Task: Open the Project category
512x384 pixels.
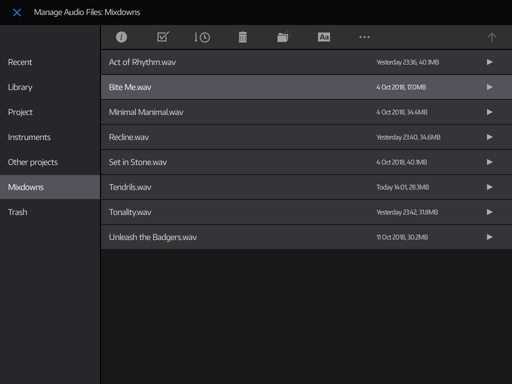Action: click(50, 112)
